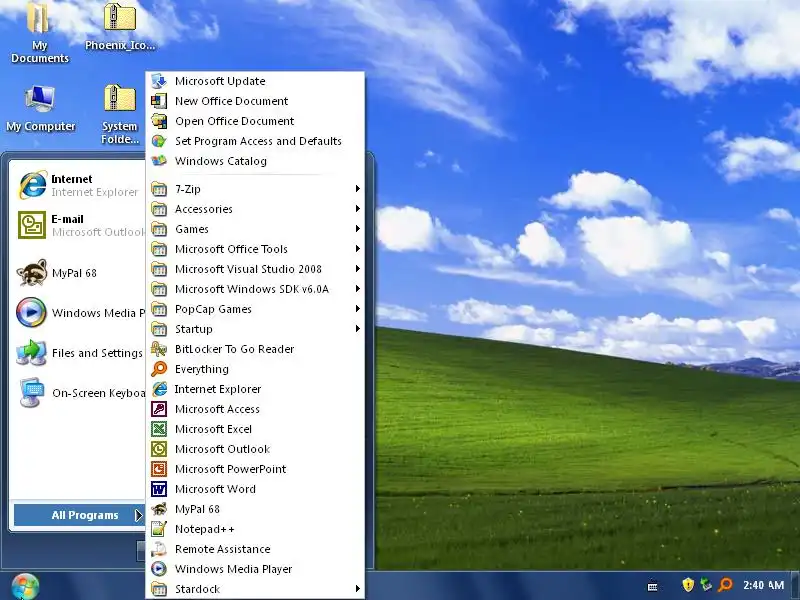This screenshot has height=600, width=800.
Task: Open Set Program Access and Defaults
Action: (255, 141)
